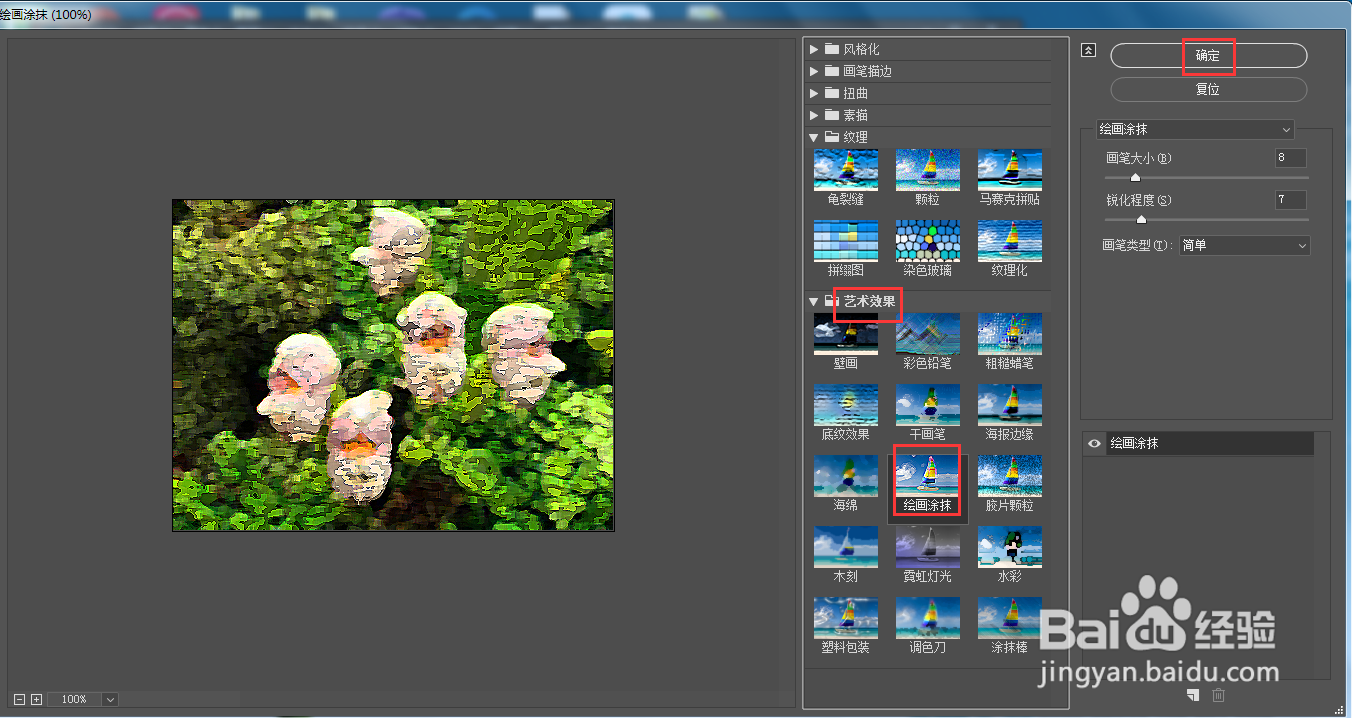
Task: Choose the 塑料包装 plastic wrap filter
Action: pyautogui.click(x=846, y=618)
